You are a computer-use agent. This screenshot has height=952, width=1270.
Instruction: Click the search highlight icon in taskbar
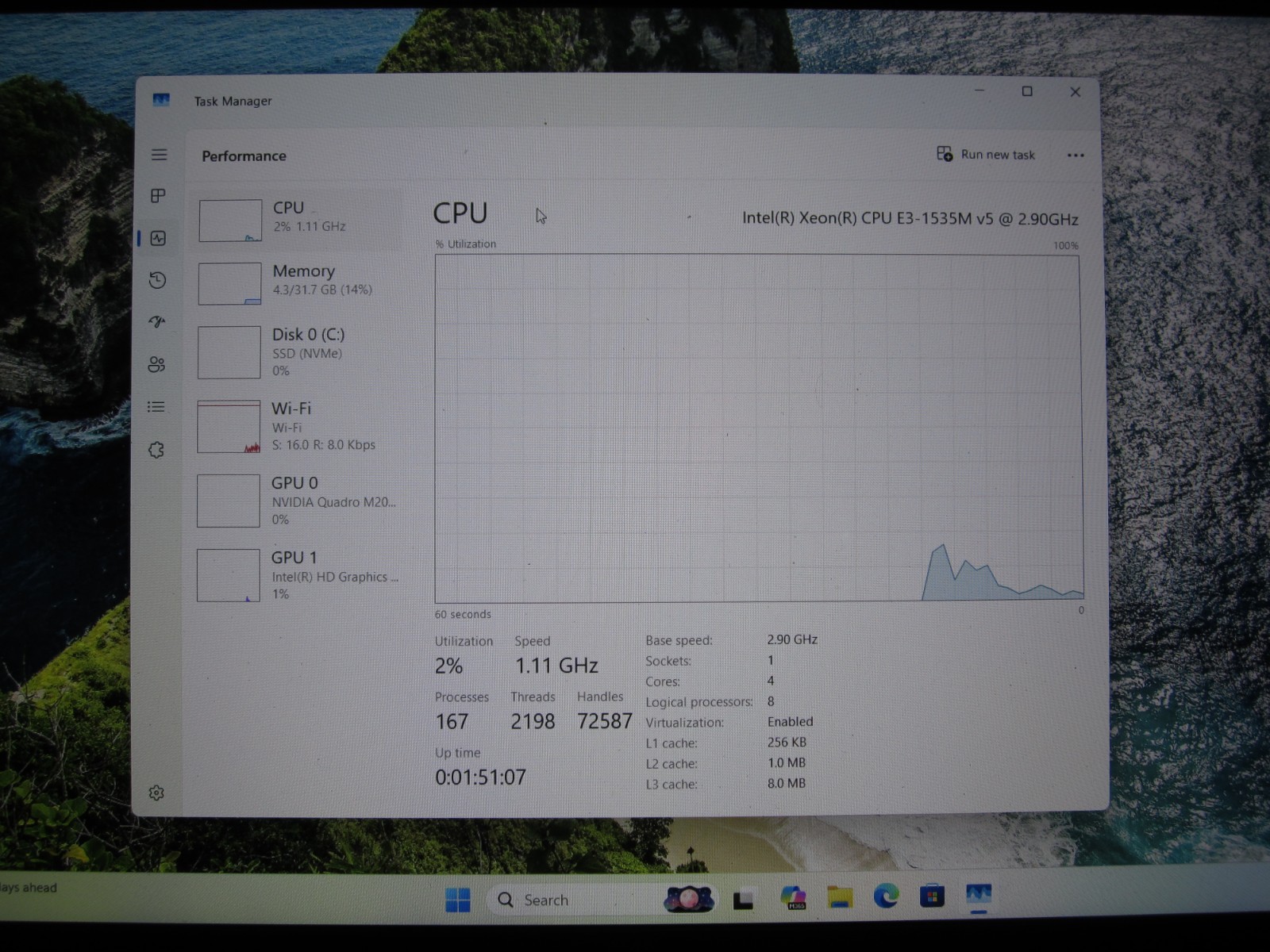(689, 900)
